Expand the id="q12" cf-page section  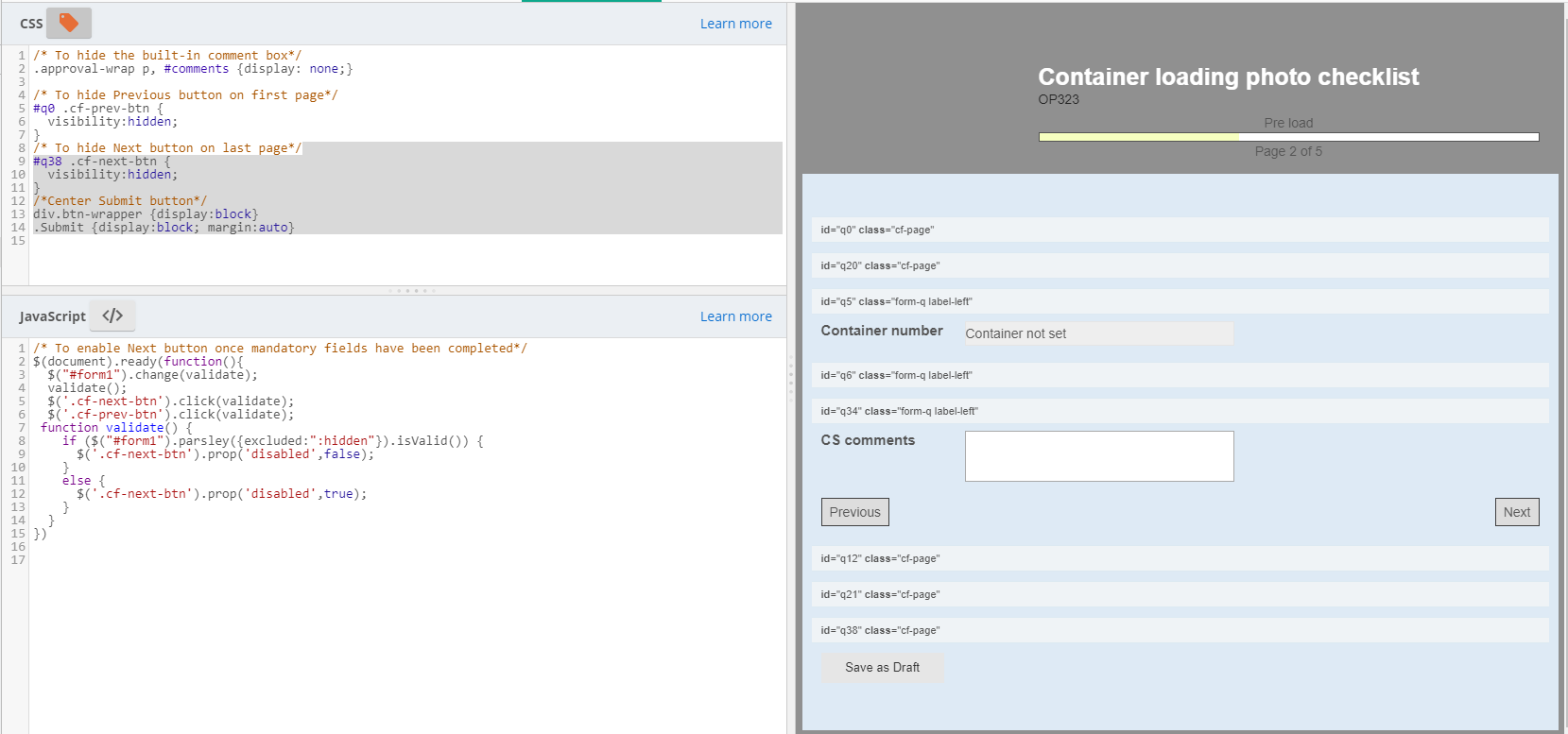[x=1180, y=558]
